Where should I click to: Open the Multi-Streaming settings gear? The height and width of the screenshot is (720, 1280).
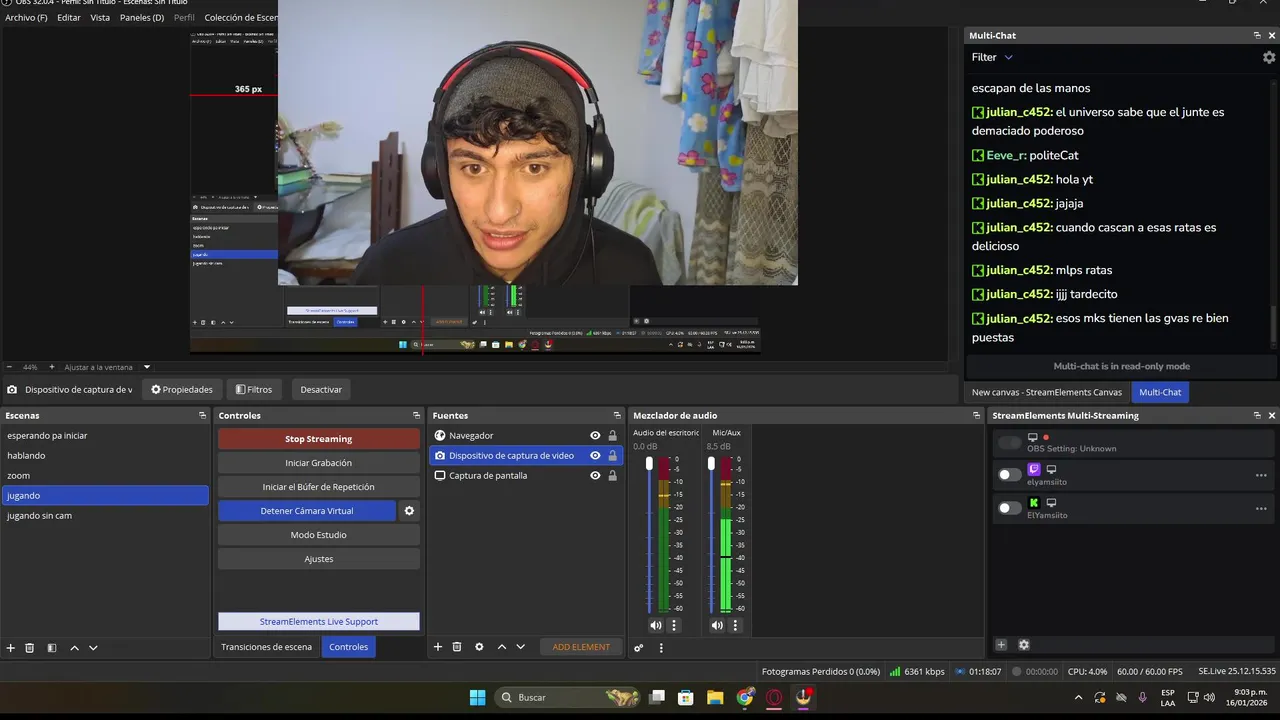point(1024,645)
